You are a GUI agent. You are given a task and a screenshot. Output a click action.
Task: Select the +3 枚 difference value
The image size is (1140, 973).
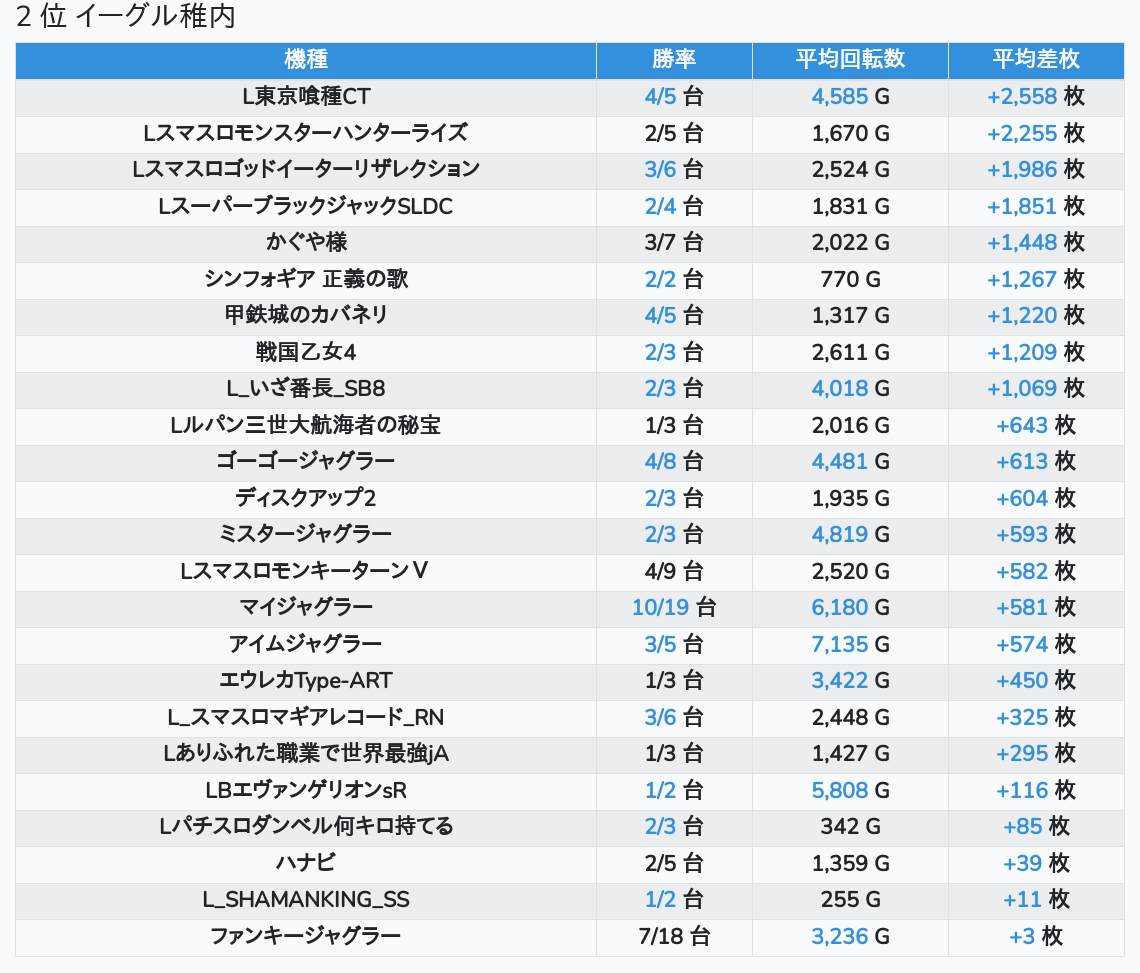click(x=1036, y=936)
